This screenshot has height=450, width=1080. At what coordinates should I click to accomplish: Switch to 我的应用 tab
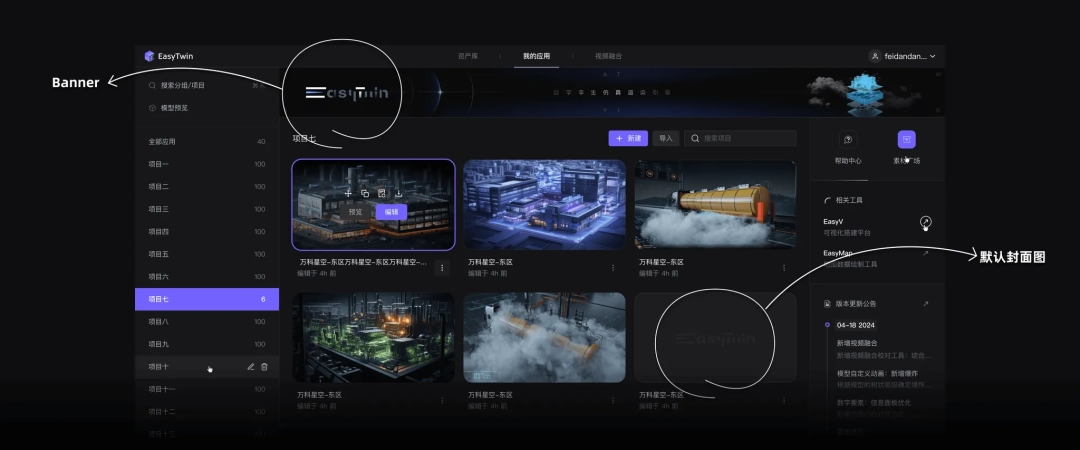point(536,57)
